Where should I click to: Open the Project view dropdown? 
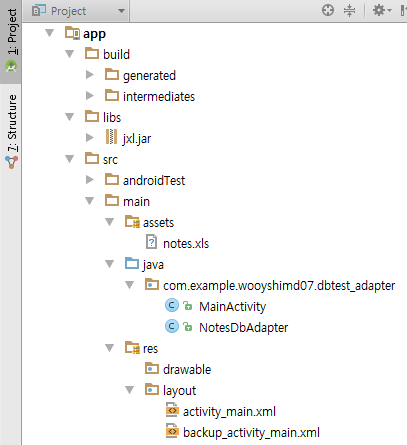tap(79, 11)
